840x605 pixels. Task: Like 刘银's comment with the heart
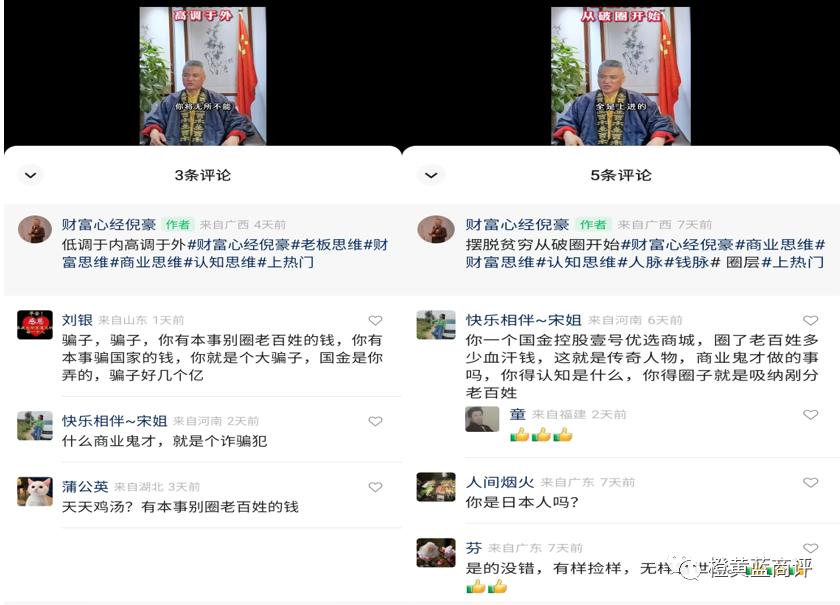pyautogui.click(x=376, y=320)
